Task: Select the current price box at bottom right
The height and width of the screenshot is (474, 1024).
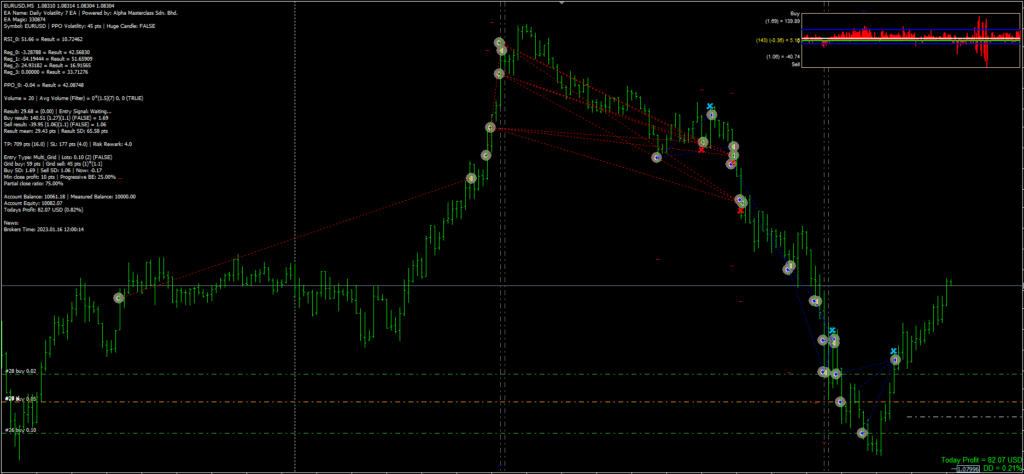Action: (x=967, y=468)
